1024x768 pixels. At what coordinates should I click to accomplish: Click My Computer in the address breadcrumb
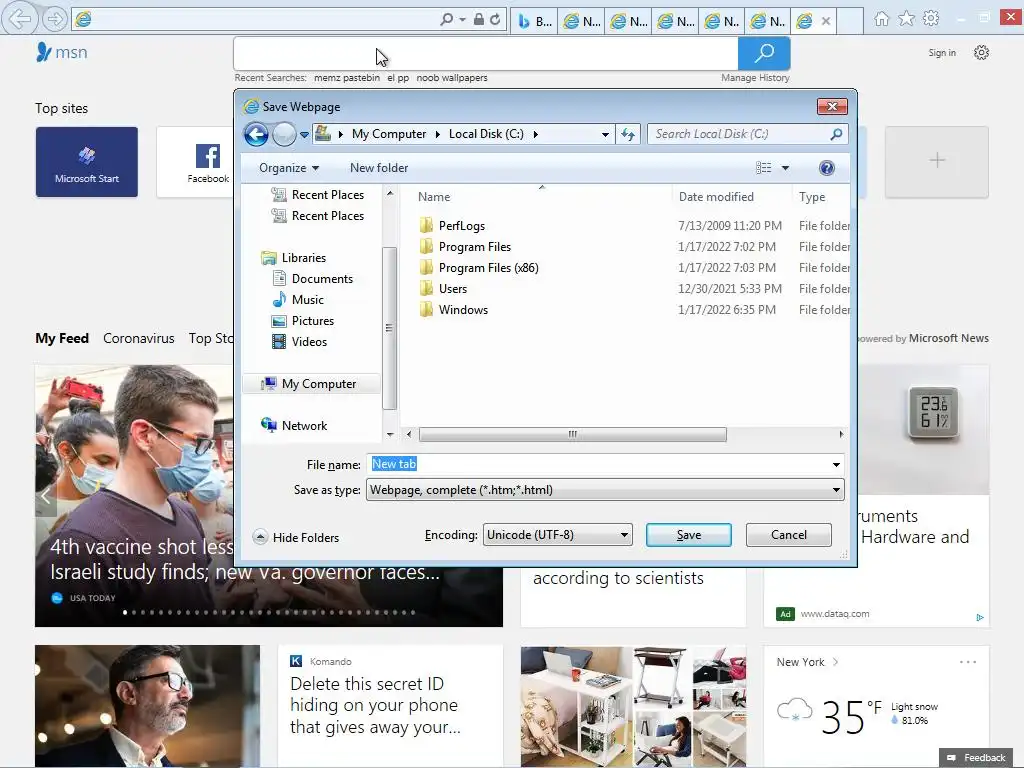point(389,135)
